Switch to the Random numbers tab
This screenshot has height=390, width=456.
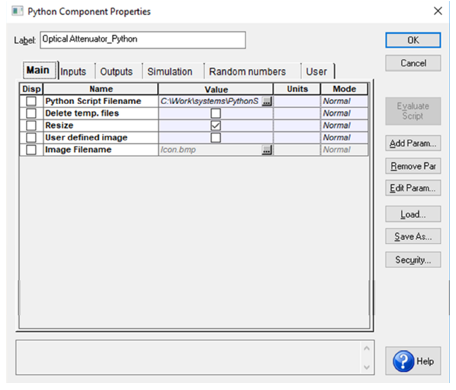247,71
